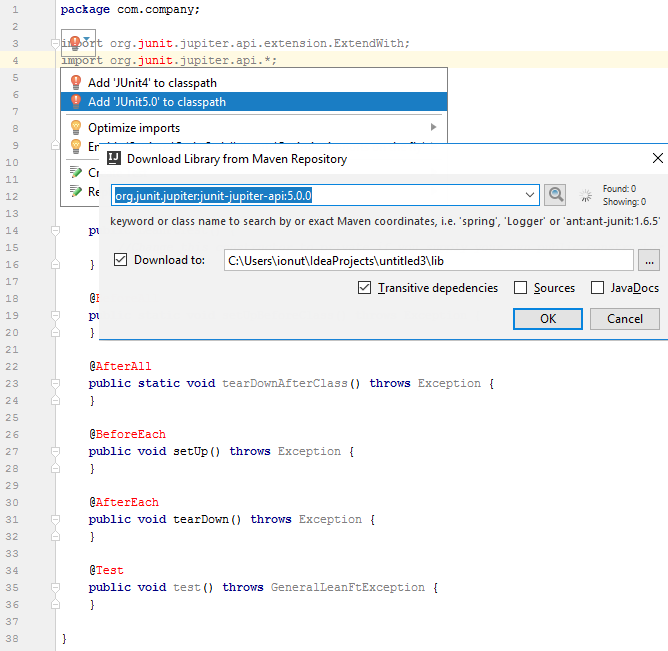Uncheck the Download to checkbox
The height and width of the screenshot is (651, 668).
click(x=121, y=260)
